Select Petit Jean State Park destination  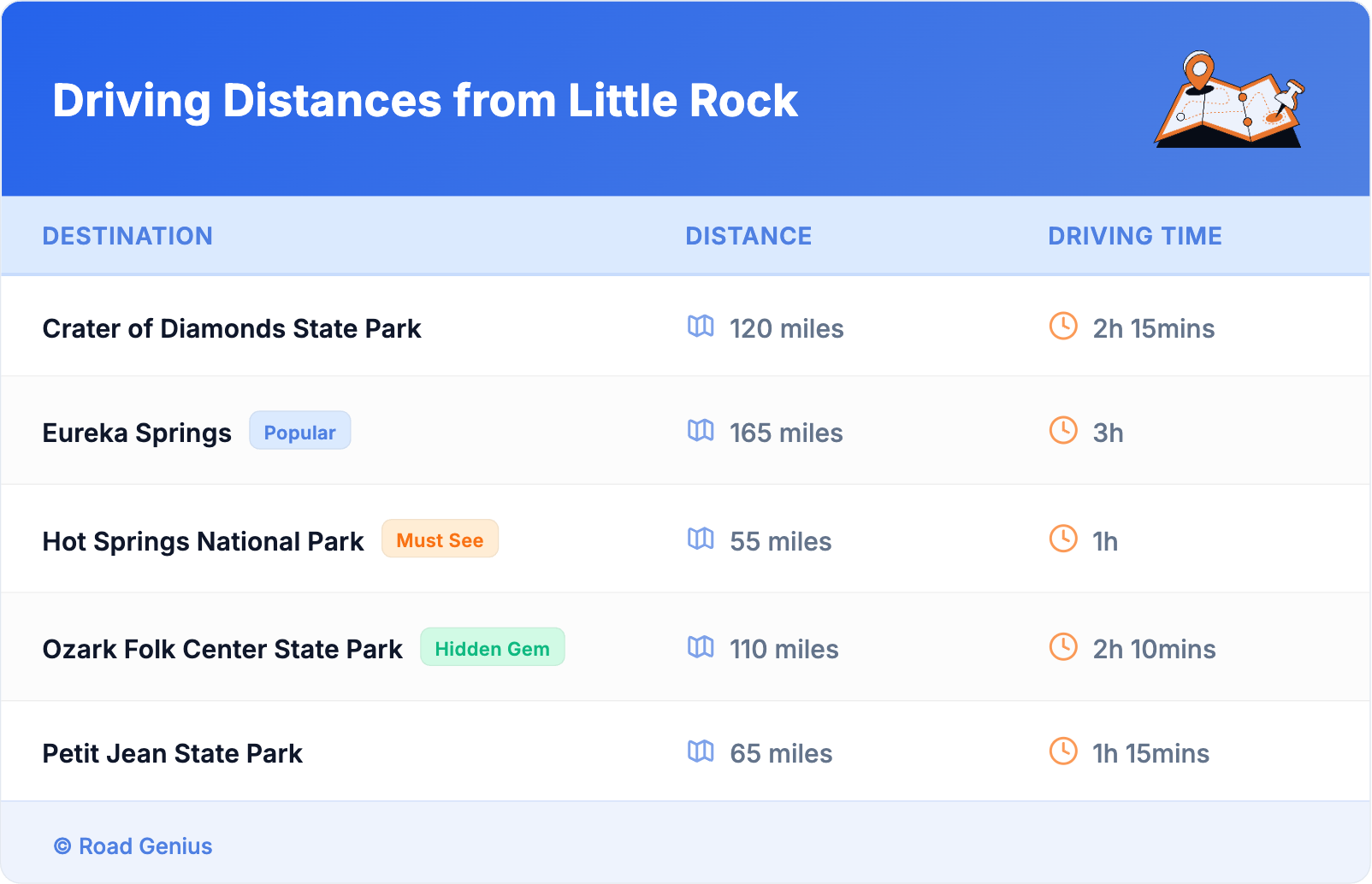tap(173, 754)
